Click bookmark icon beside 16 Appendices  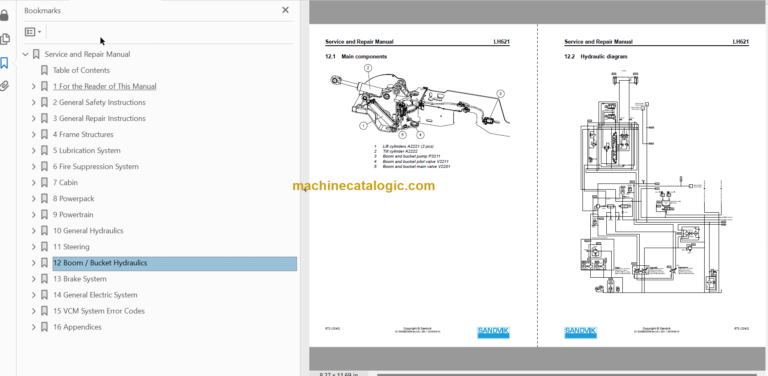(x=44, y=327)
